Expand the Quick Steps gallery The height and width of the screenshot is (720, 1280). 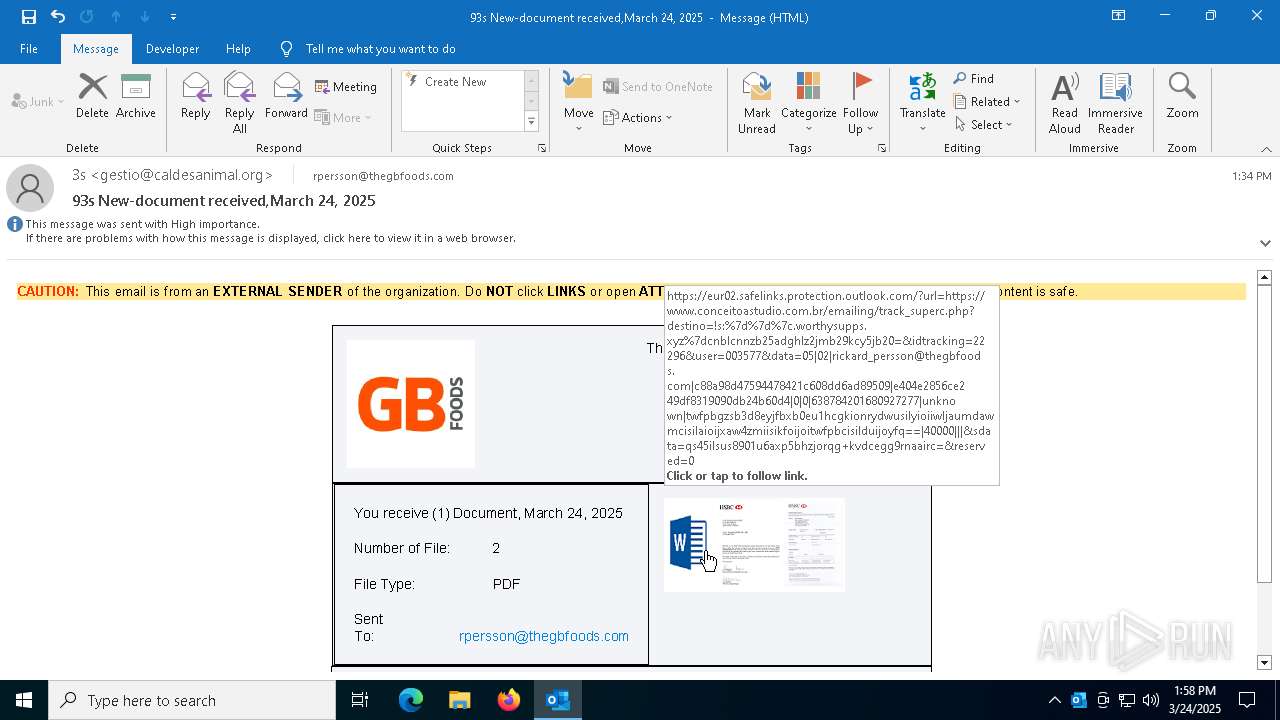(x=531, y=122)
